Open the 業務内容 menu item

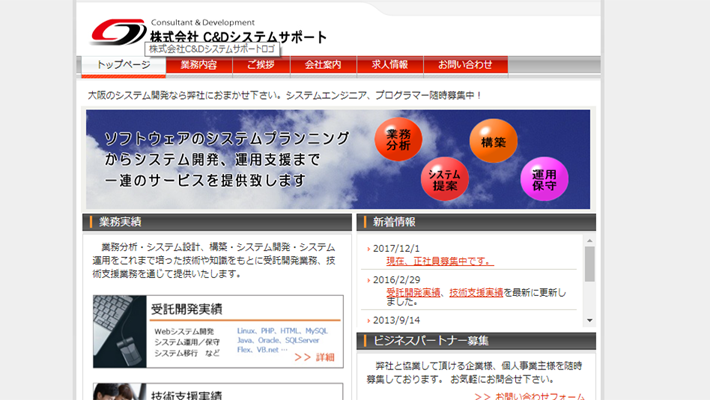pyautogui.click(x=199, y=65)
